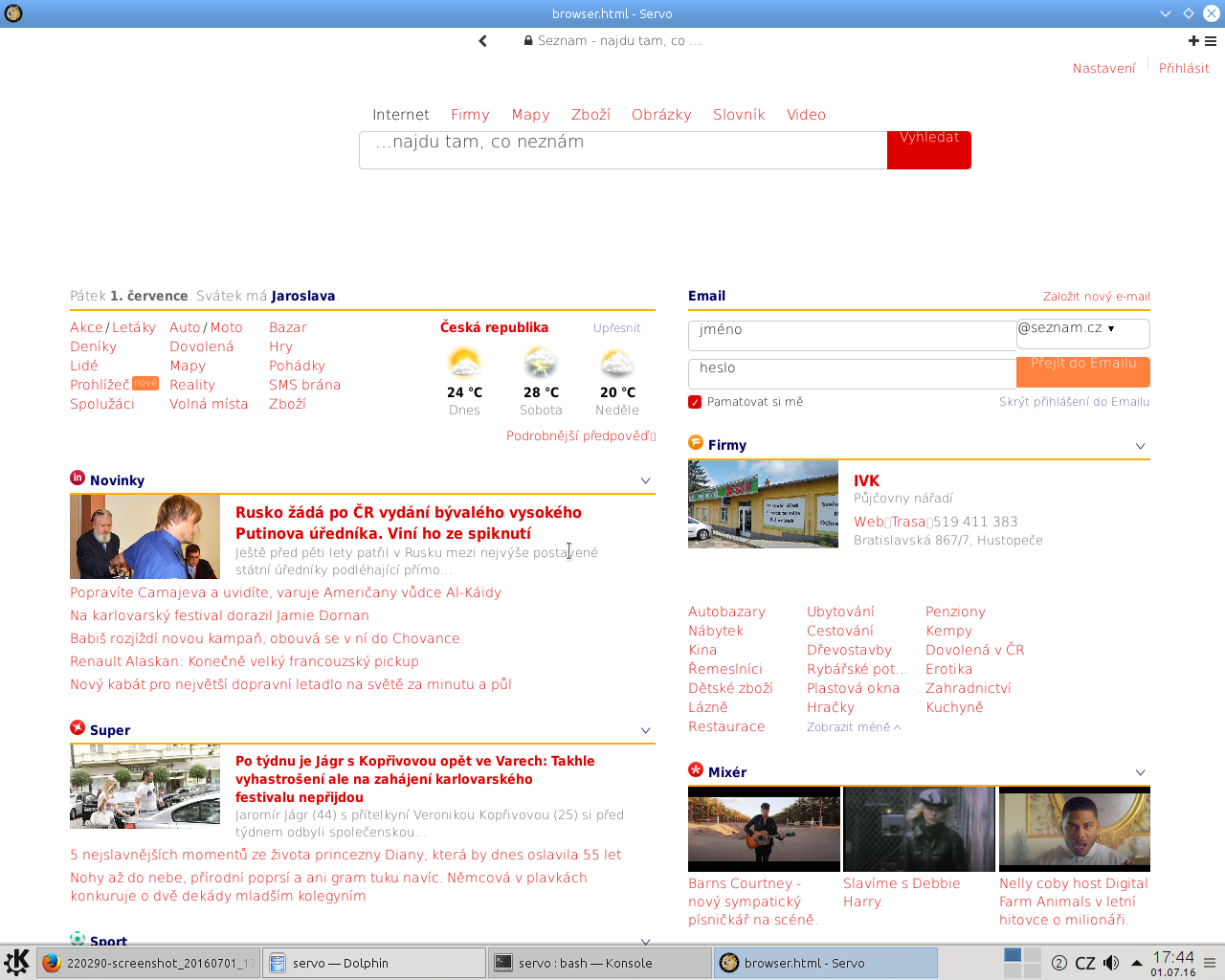Screen dimensions: 1225x980
Task: Switch to servo — Dolphin taskbar window
Action: (x=374, y=963)
